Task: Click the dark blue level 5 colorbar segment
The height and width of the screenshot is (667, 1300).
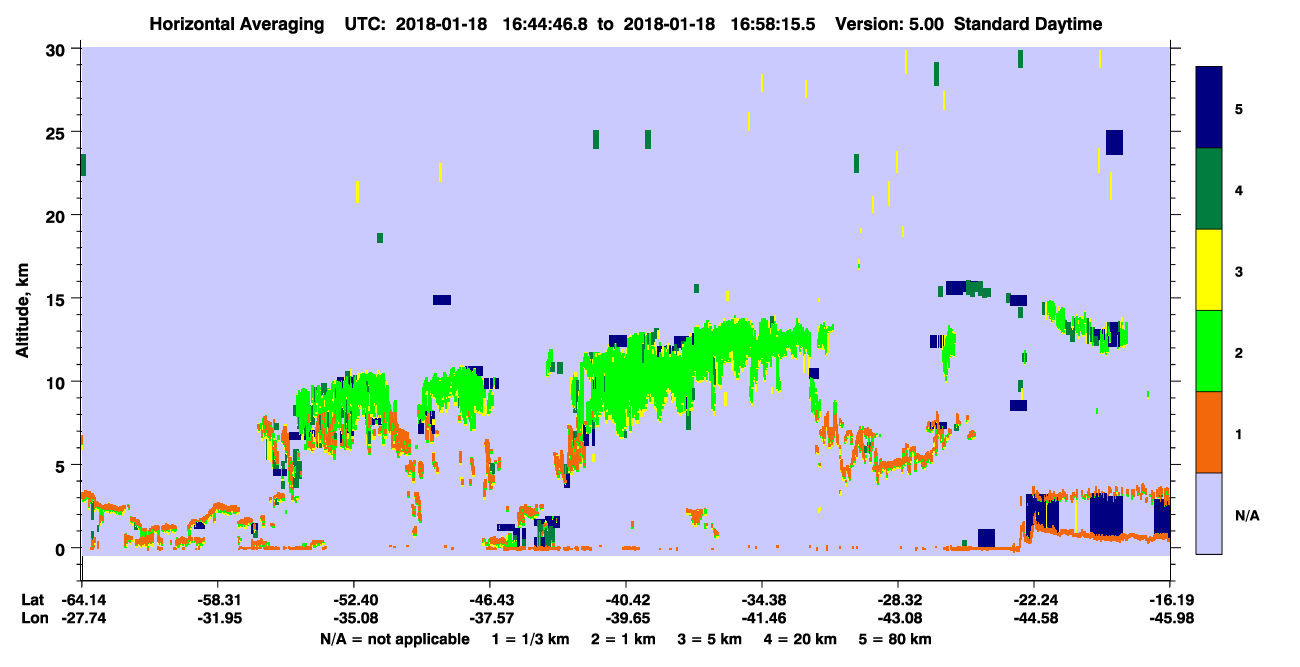Action: point(1209,107)
